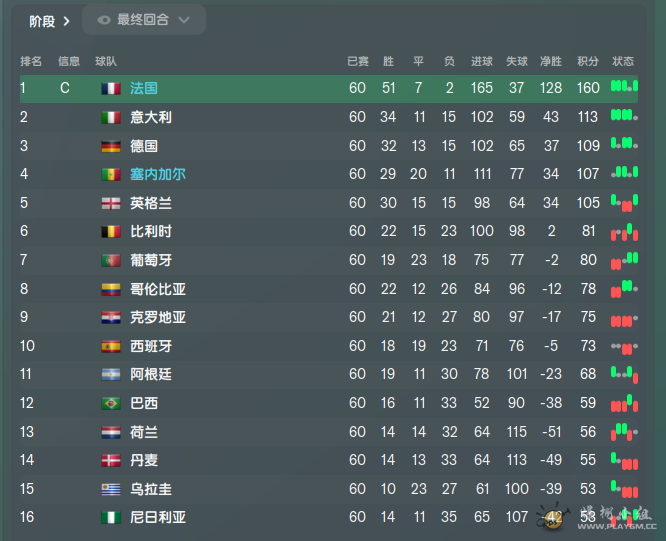This screenshot has width=666, height=541.
Task: Open the 阶段 menu label
Action: click(x=42, y=21)
